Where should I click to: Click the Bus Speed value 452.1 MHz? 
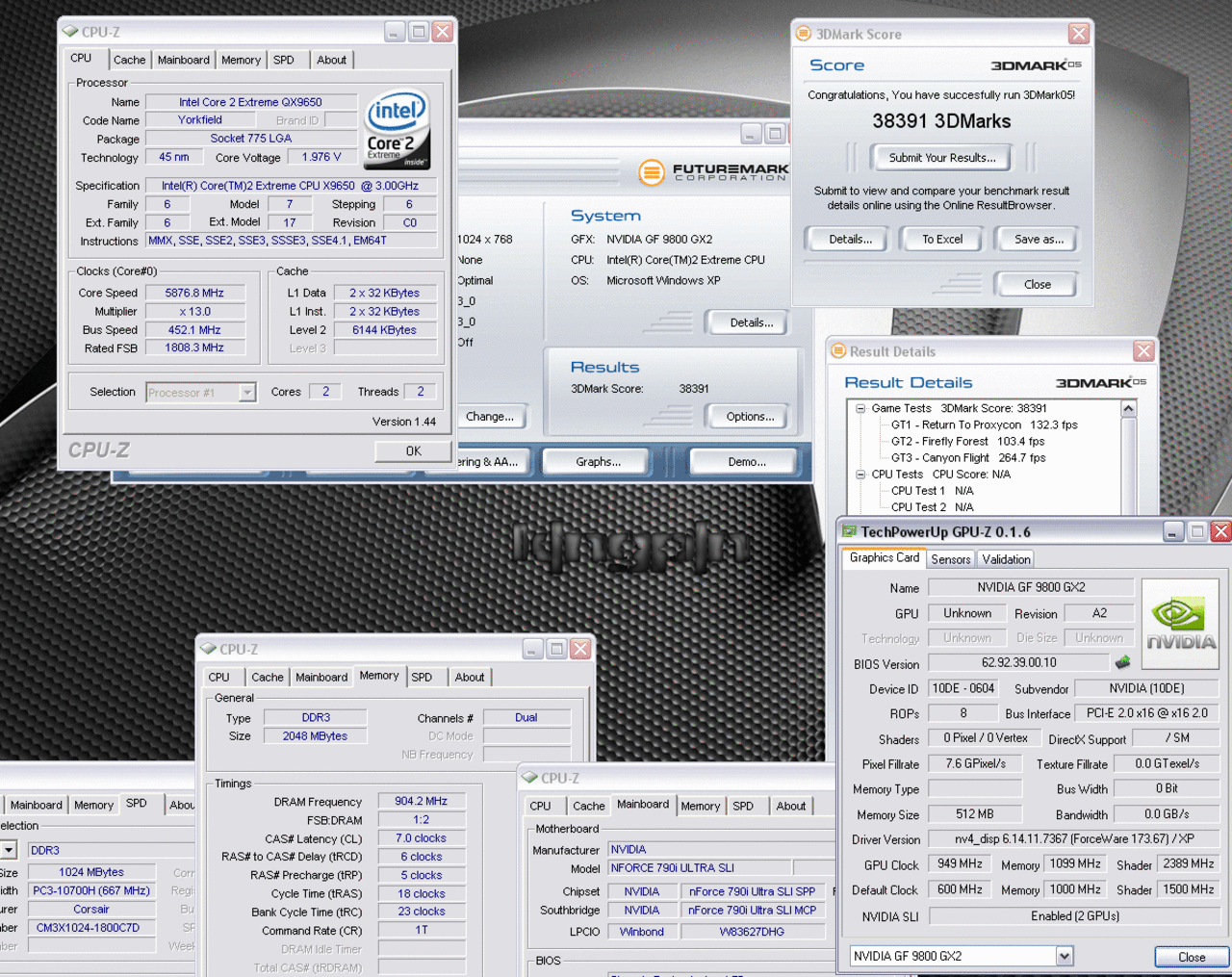pos(194,329)
